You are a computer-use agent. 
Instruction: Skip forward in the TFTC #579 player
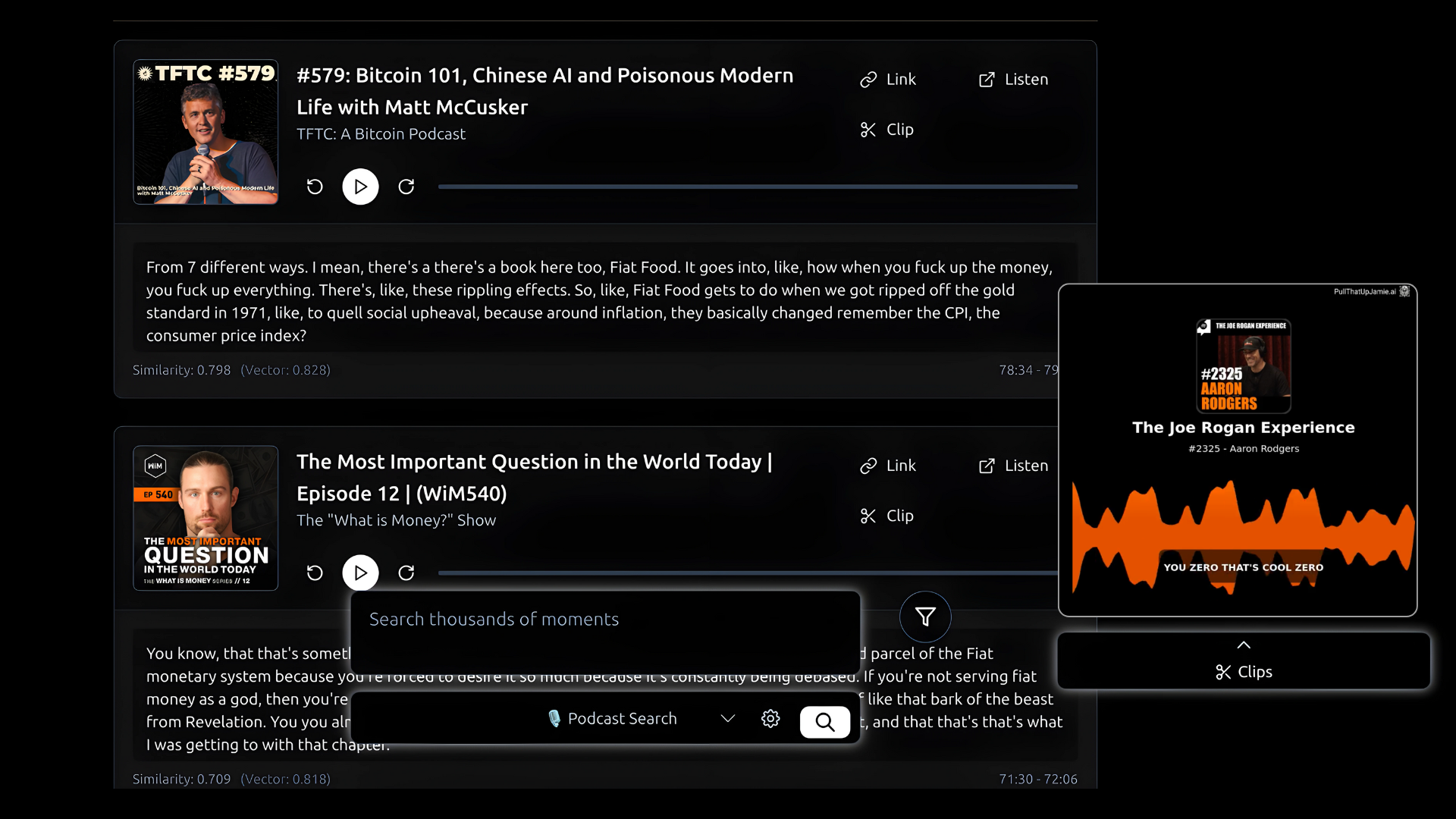tap(406, 187)
